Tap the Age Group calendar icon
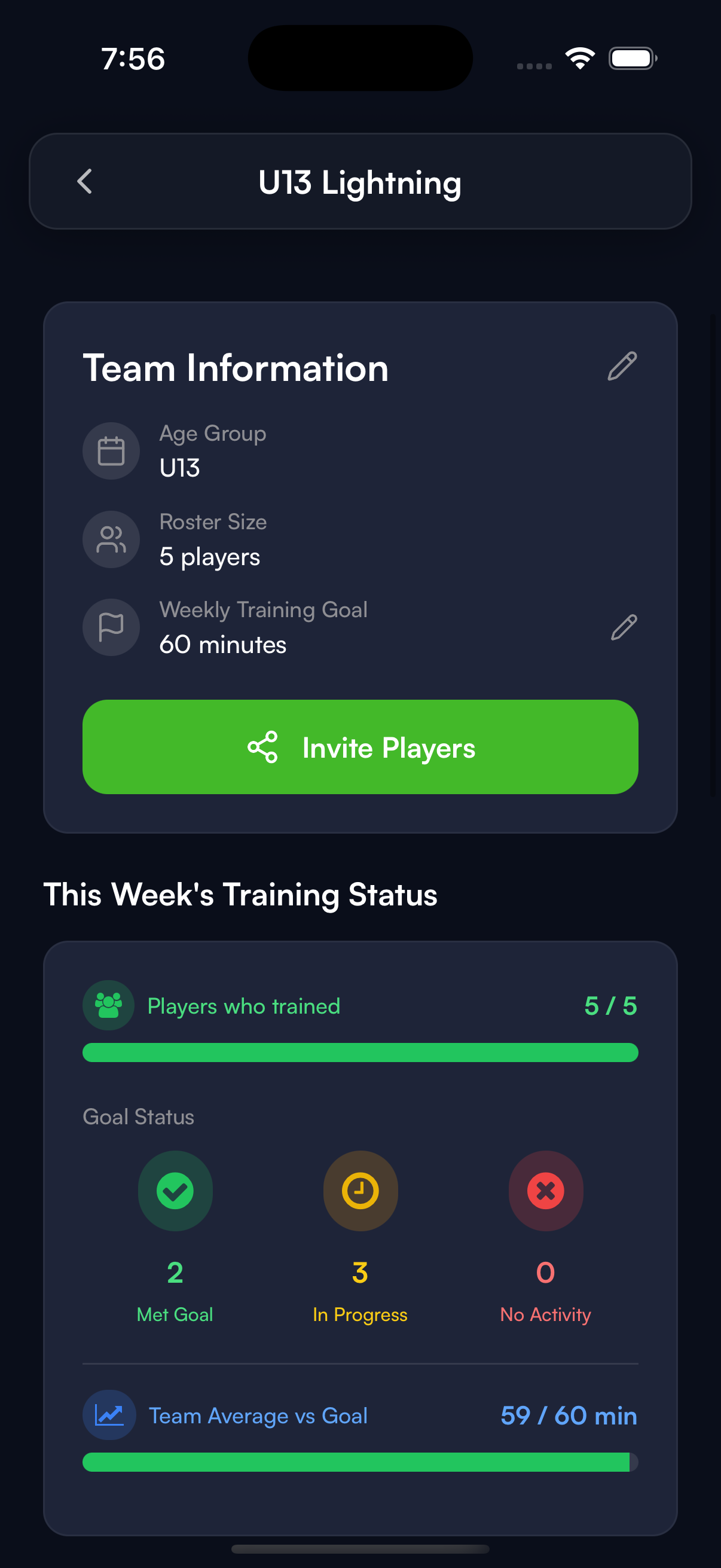 pos(111,451)
